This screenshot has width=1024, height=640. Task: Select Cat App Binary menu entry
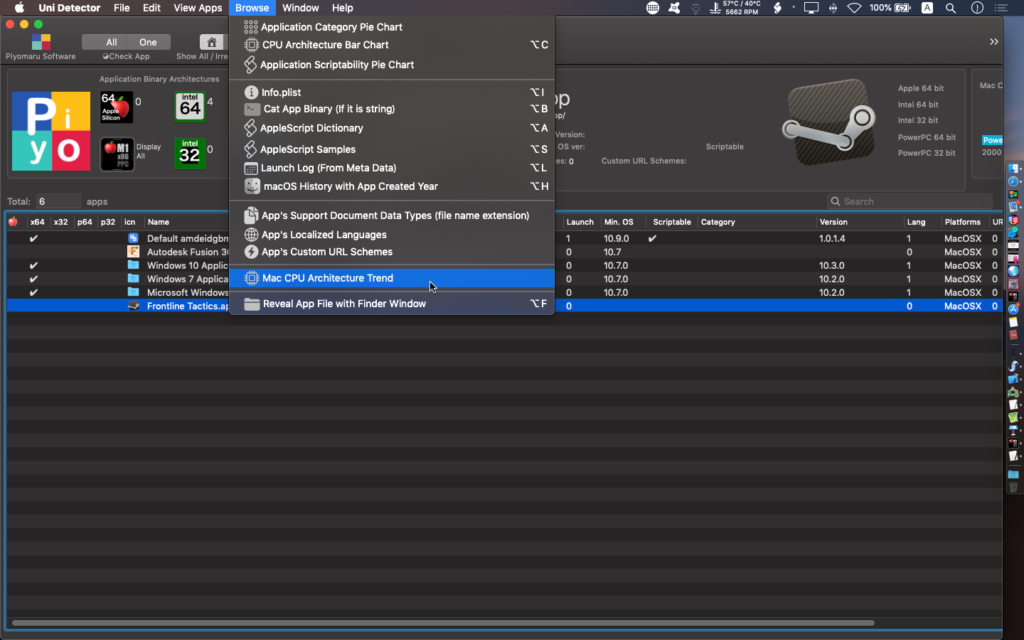tap(392, 109)
